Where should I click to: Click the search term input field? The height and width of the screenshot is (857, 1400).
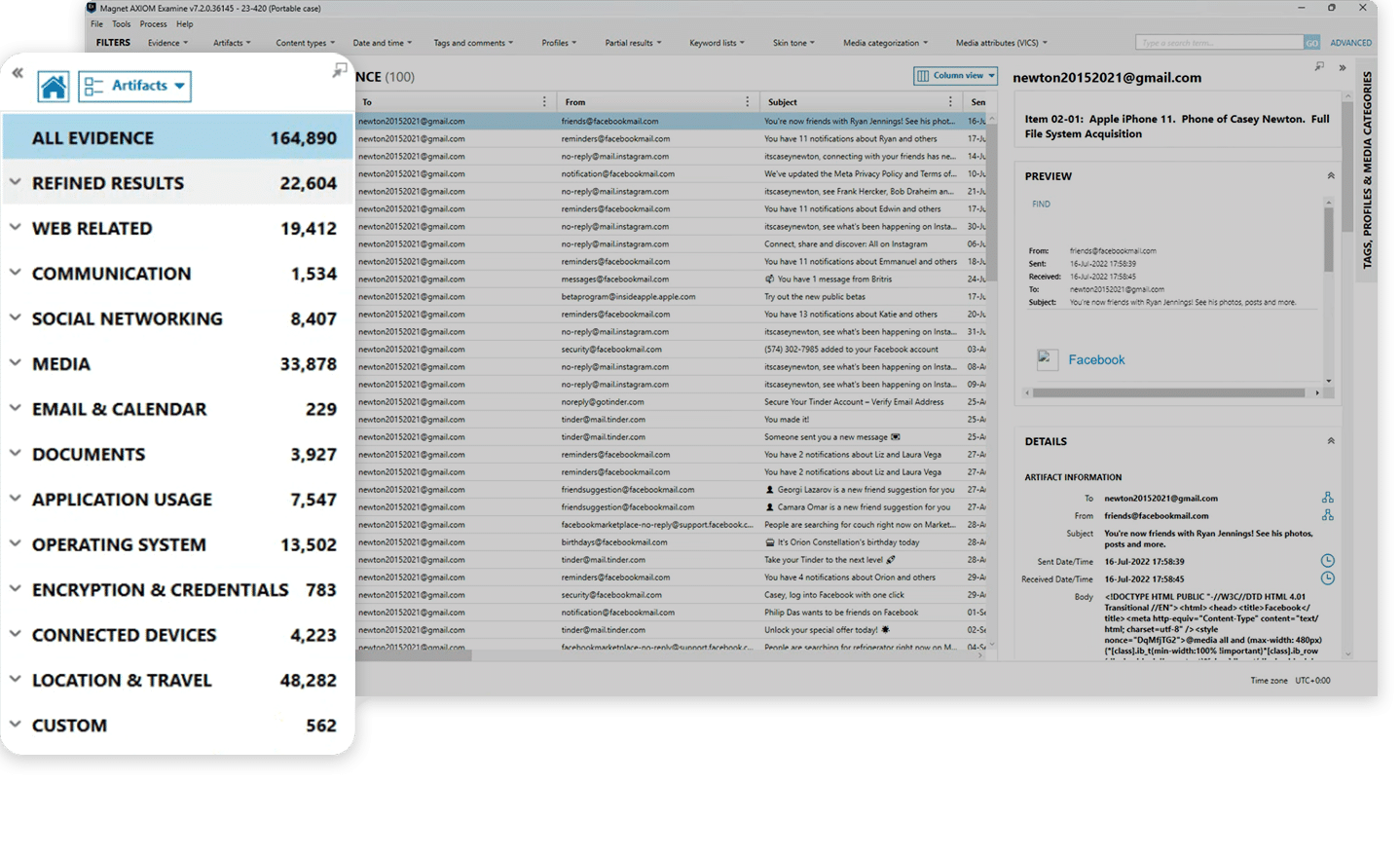(x=1219, y=43)
